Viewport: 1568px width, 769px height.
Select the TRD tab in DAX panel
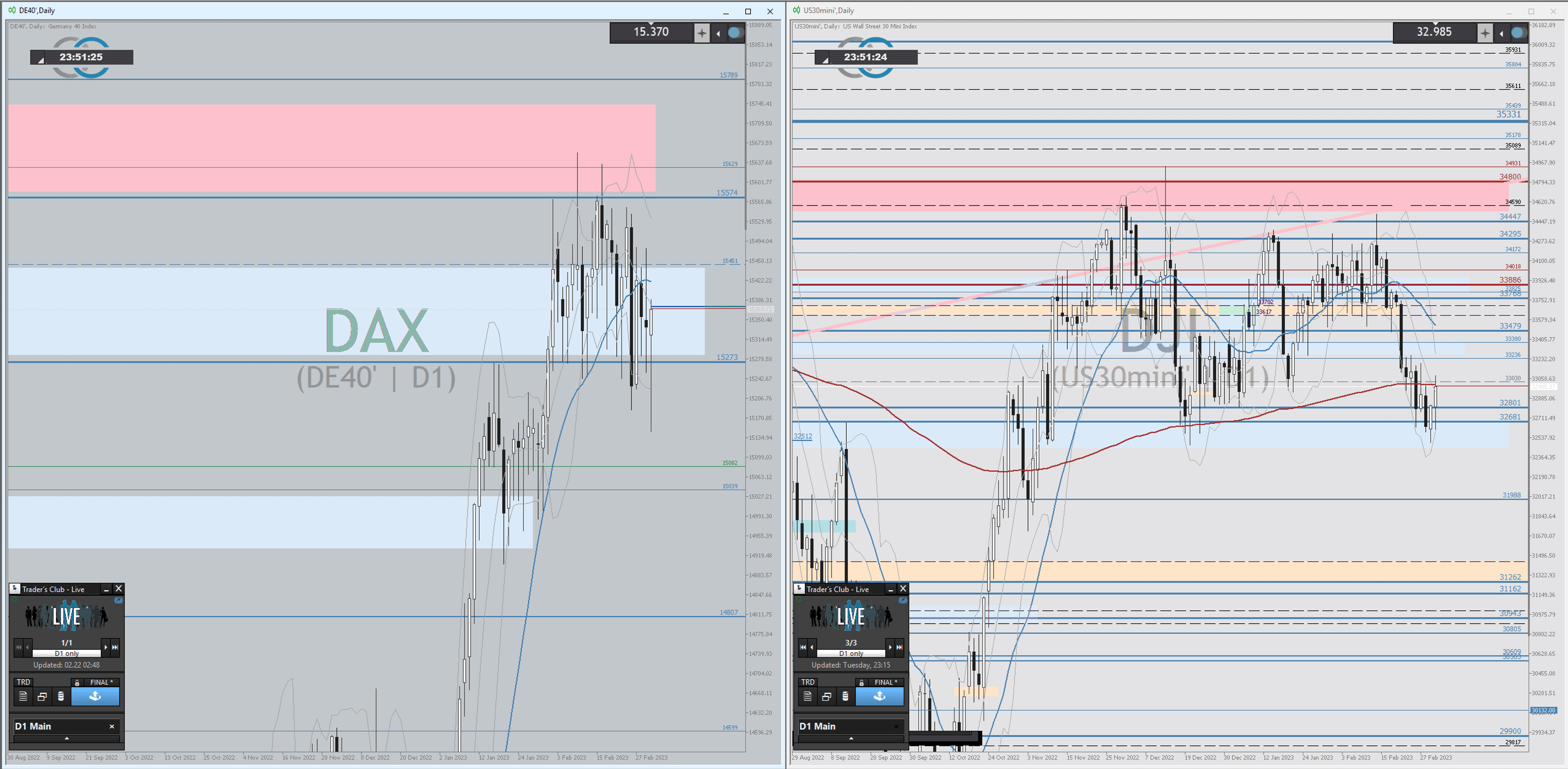pos(23,682)
